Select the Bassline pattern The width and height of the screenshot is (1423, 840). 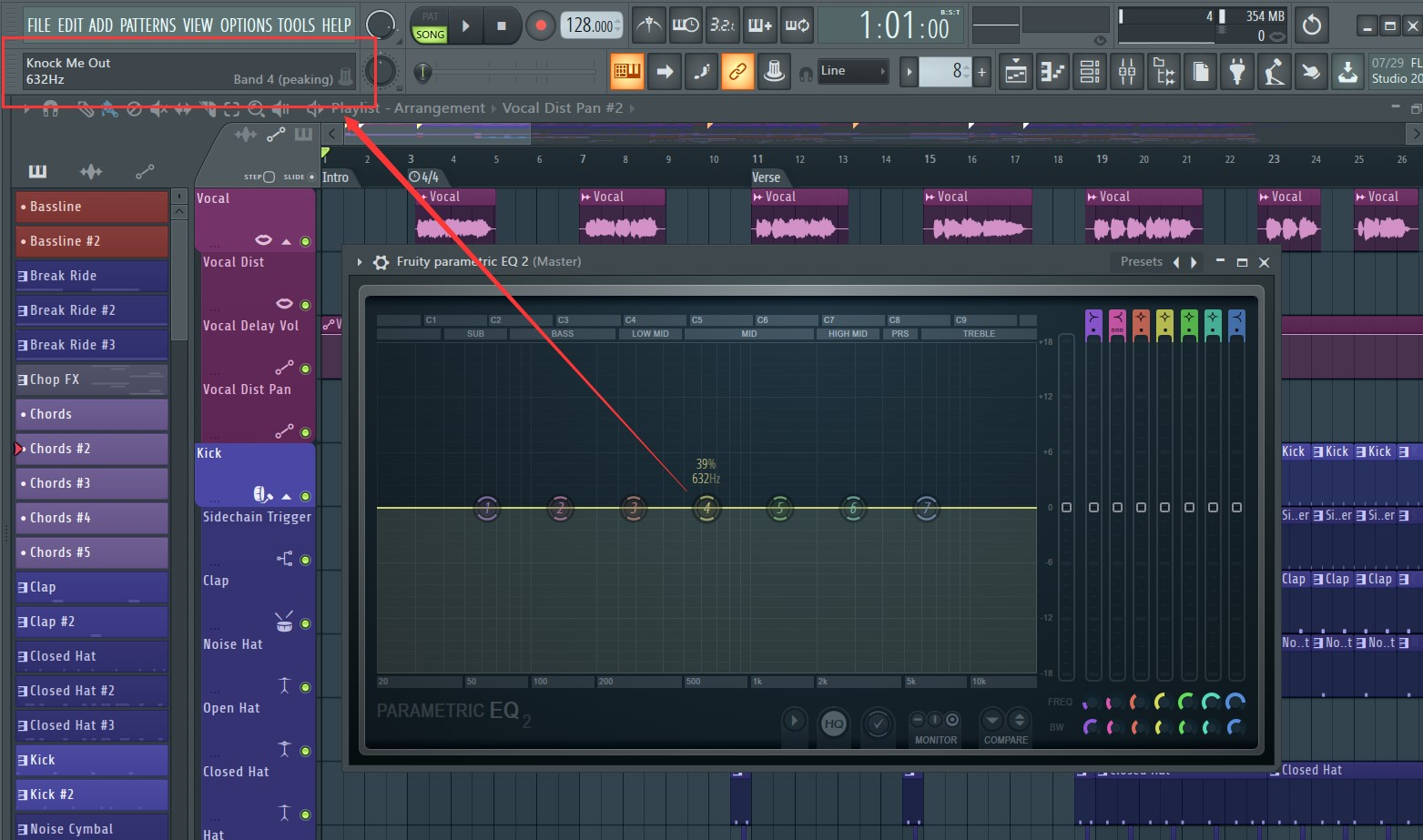pos(91,207)
